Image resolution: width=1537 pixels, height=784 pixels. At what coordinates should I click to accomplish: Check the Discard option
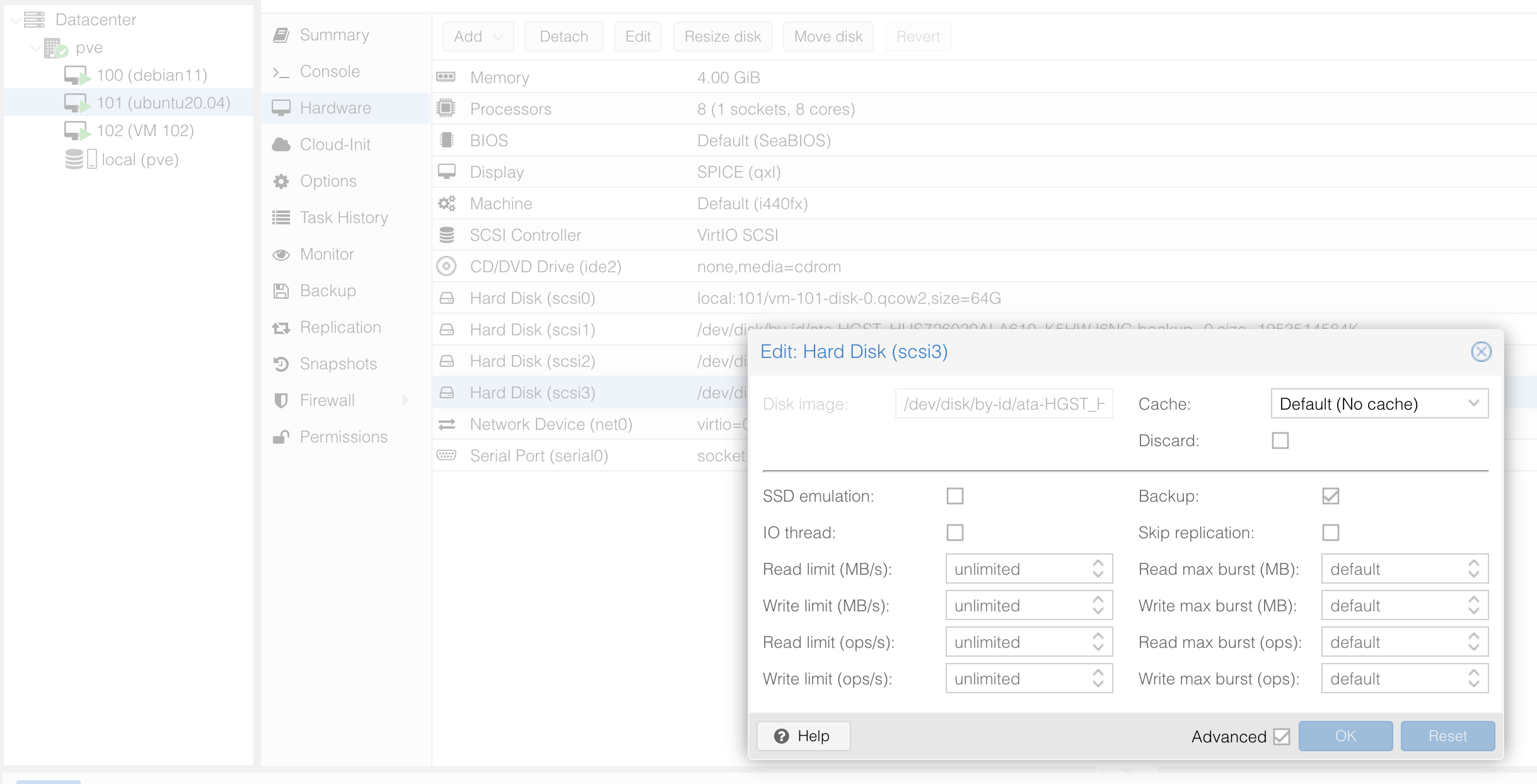1280,441
